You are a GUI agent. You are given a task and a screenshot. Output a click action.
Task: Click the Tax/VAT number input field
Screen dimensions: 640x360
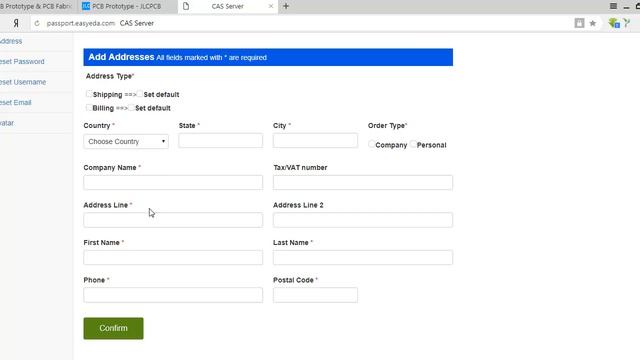[363, 182]
